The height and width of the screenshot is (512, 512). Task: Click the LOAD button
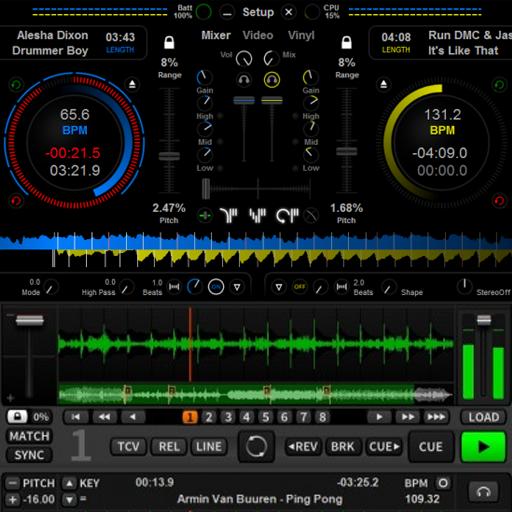[x=483, y=417]
